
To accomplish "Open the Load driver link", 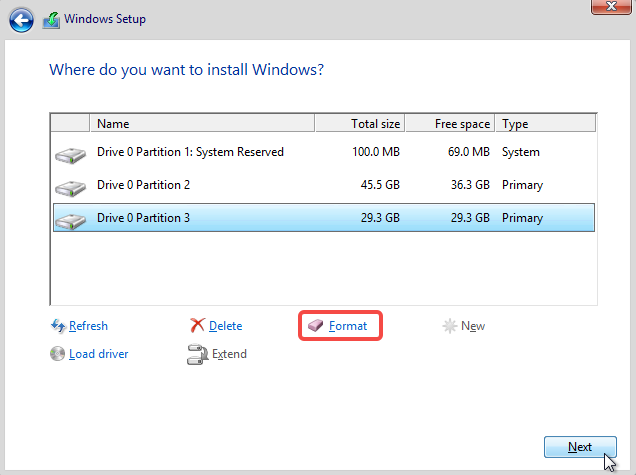I will 99,354.
